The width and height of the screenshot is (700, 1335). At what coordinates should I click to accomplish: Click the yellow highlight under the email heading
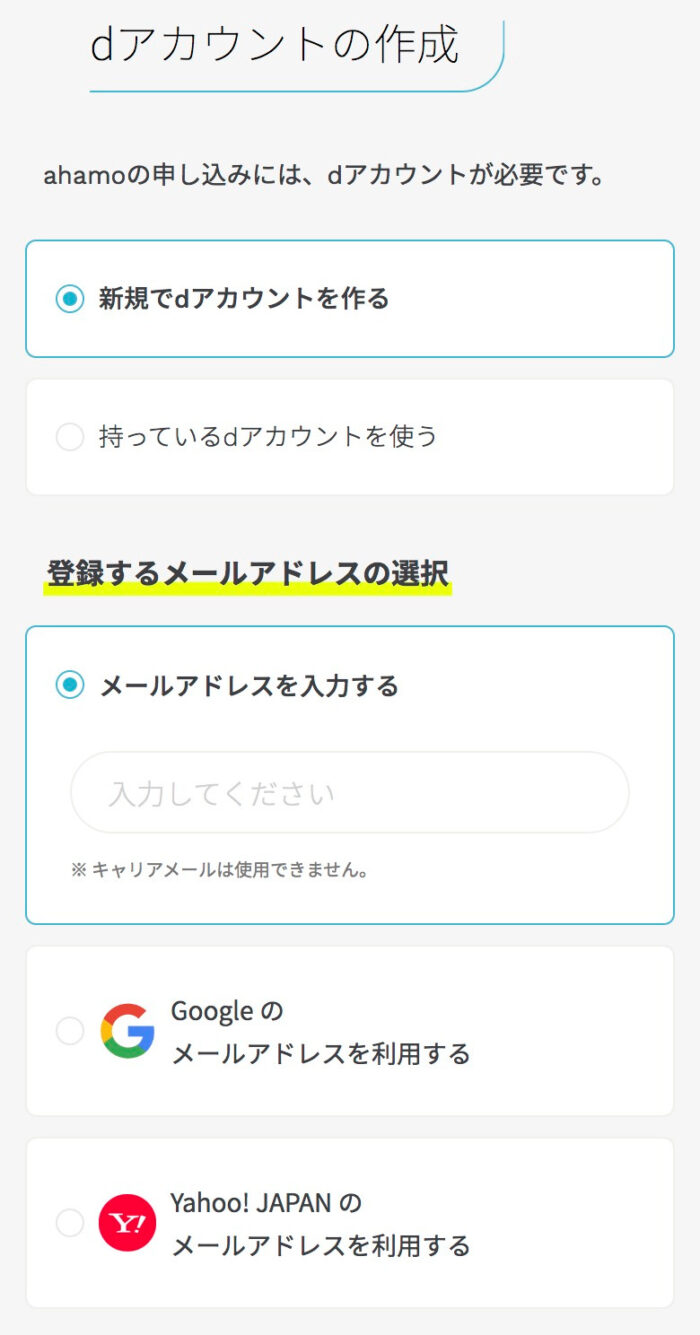click(247, 590)
